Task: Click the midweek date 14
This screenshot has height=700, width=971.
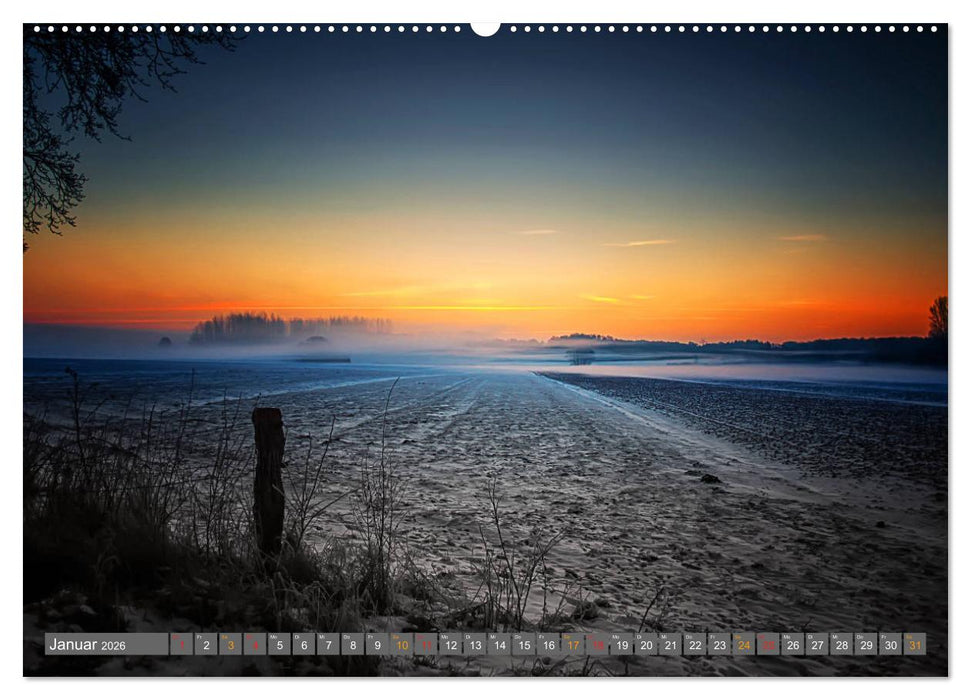Action: tap(499, 646)
